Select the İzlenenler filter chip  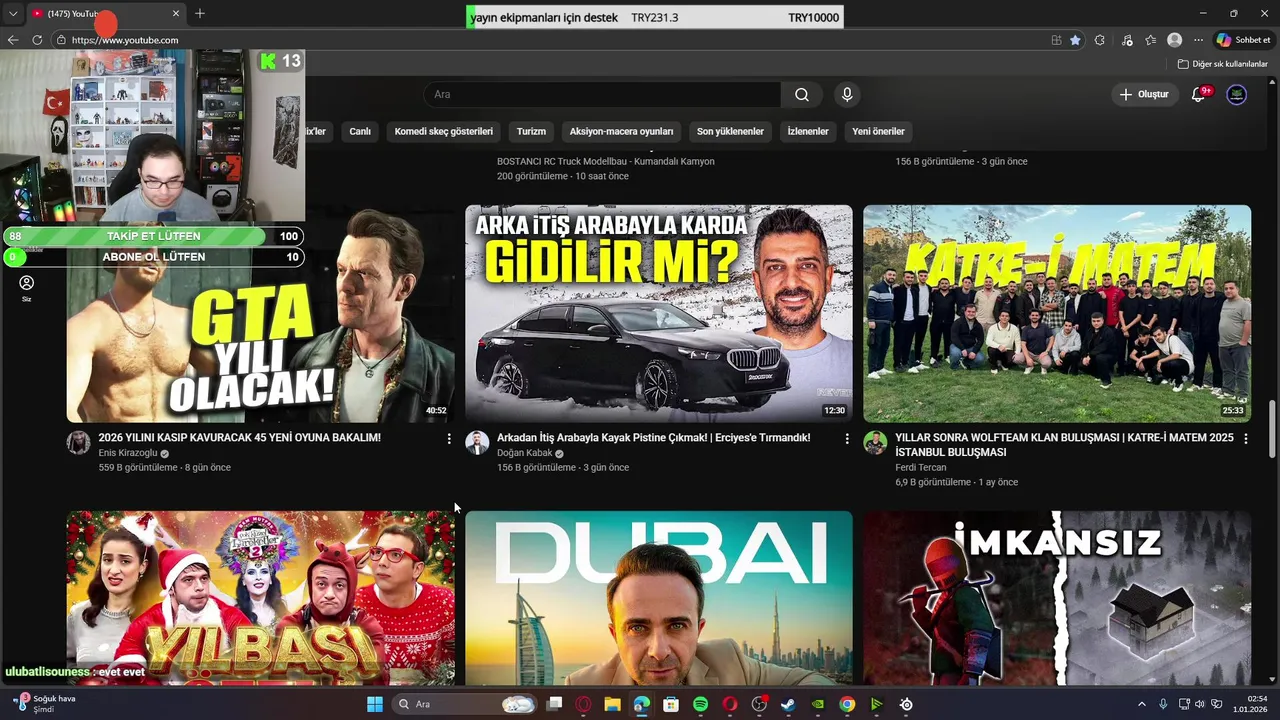(808, 131)
